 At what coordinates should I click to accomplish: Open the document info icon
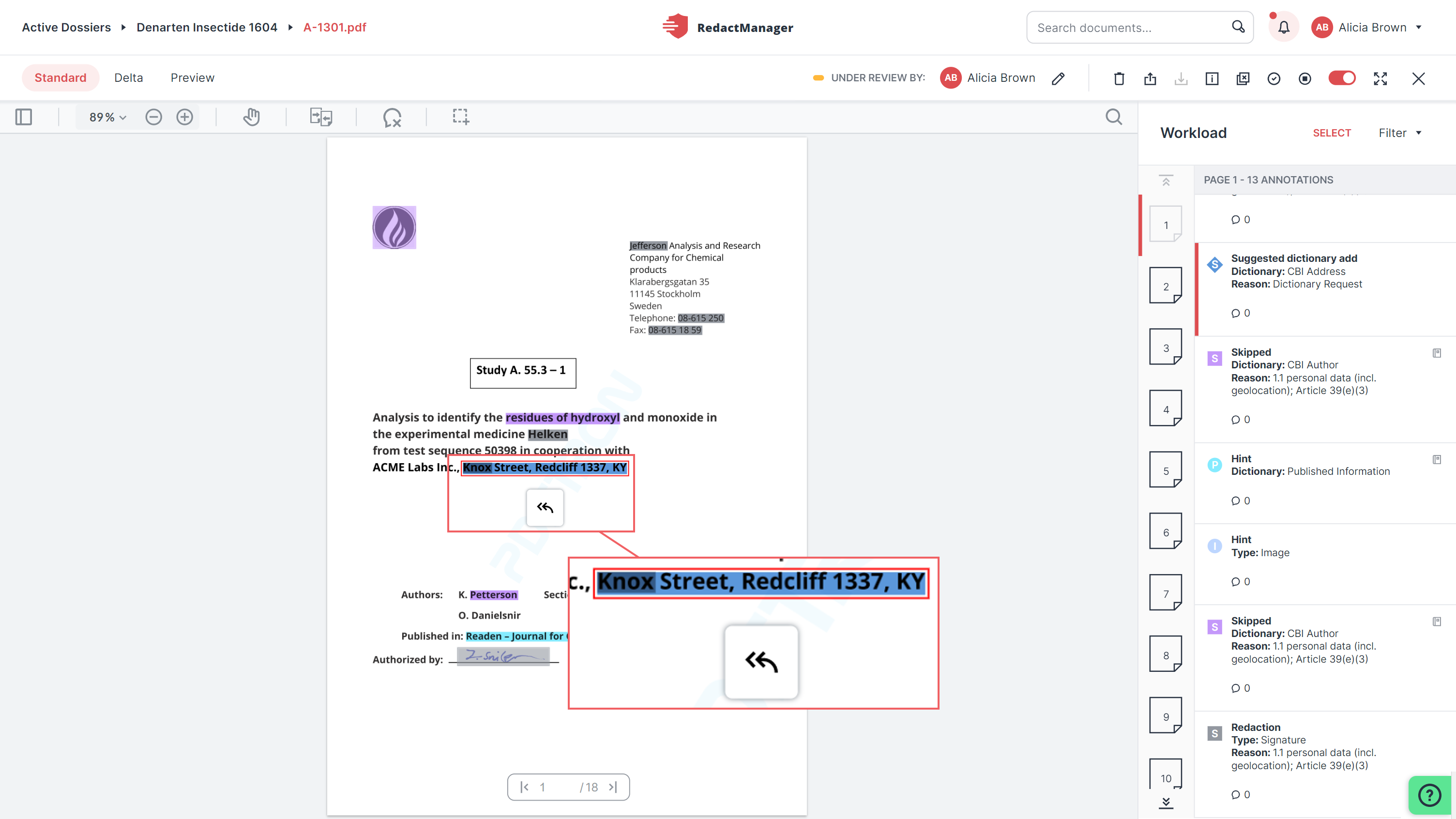1212,78
